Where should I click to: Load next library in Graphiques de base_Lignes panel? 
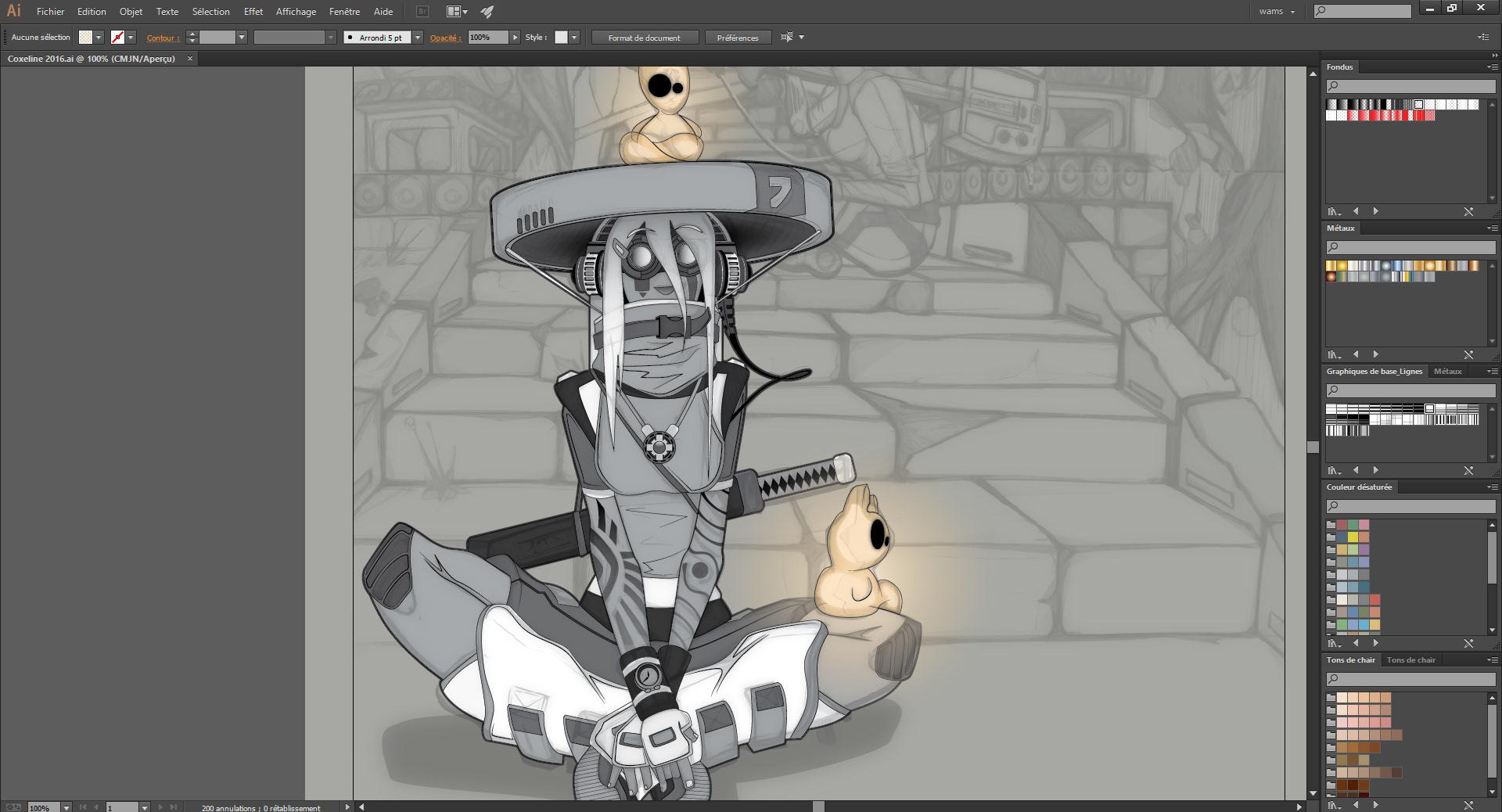pos(1375,470)
